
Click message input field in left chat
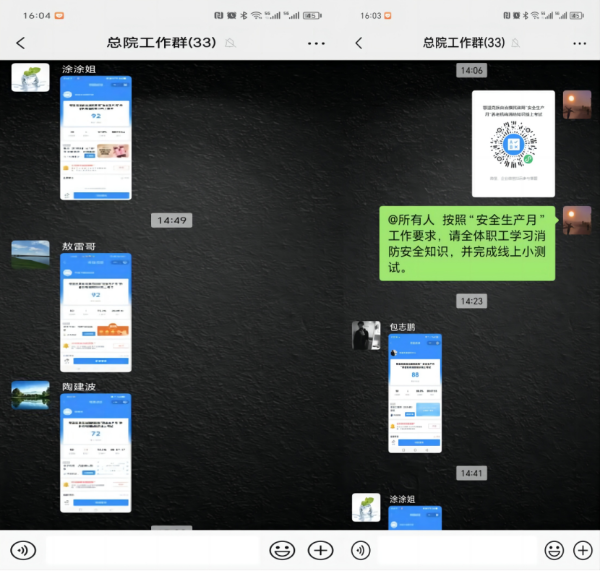click(152, 550)
